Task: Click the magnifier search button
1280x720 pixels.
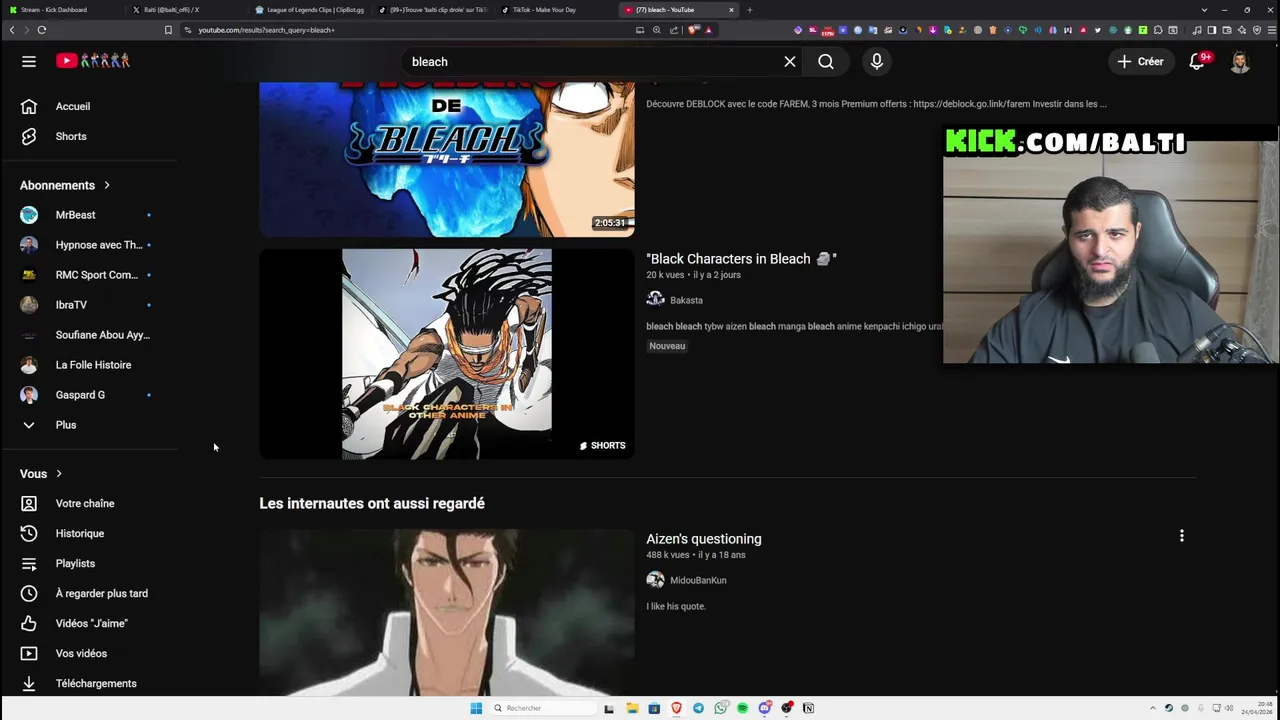Action: tap(826, 61)
